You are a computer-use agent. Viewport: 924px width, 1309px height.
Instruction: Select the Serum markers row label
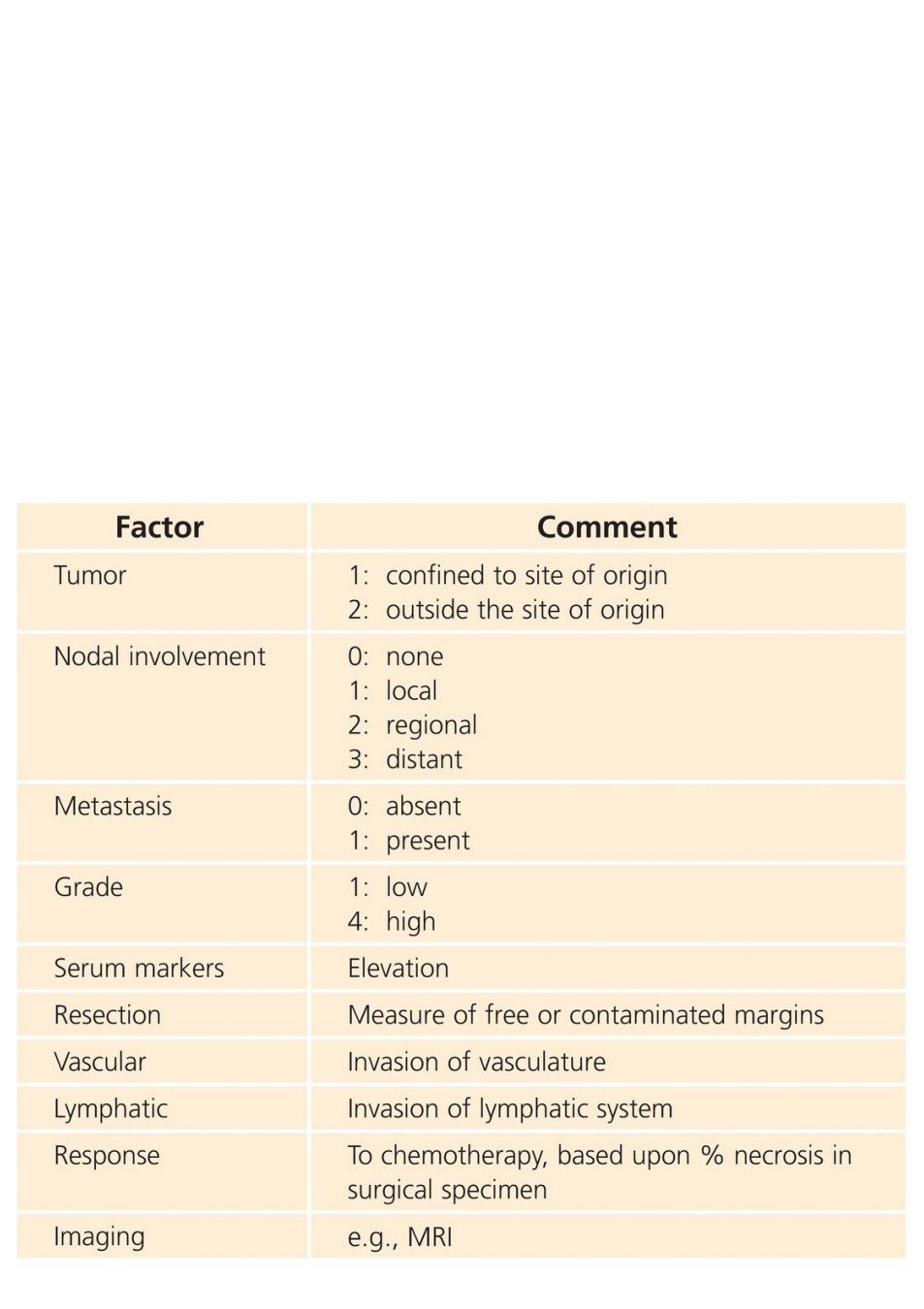point(139,968)
